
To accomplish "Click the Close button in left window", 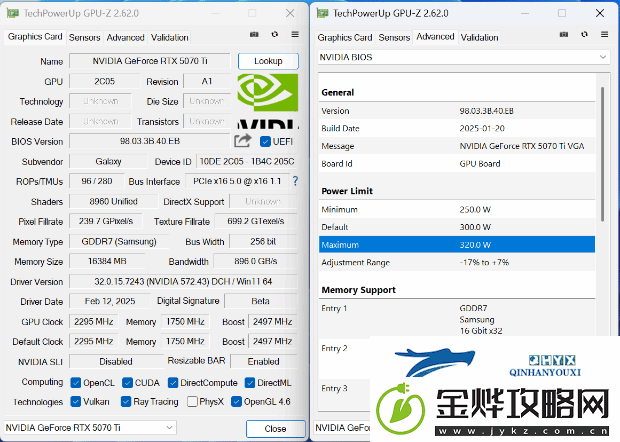I will tap(276, 429).
